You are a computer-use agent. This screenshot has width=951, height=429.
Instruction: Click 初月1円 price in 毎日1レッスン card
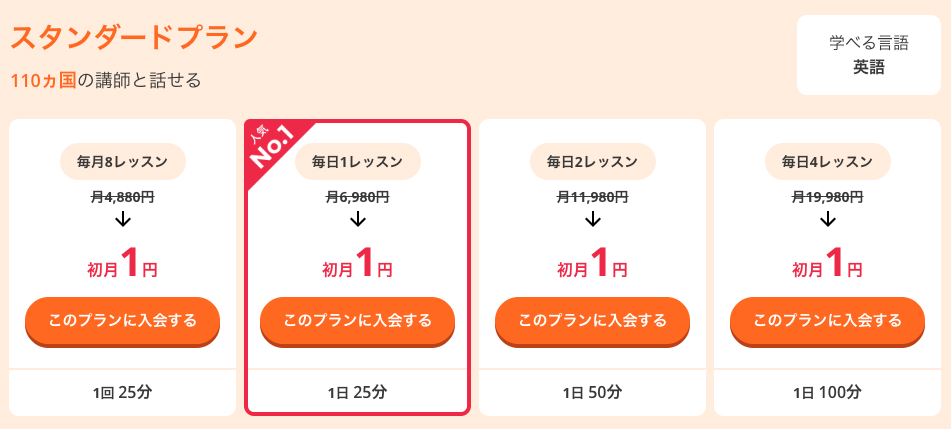coord(358,263)
